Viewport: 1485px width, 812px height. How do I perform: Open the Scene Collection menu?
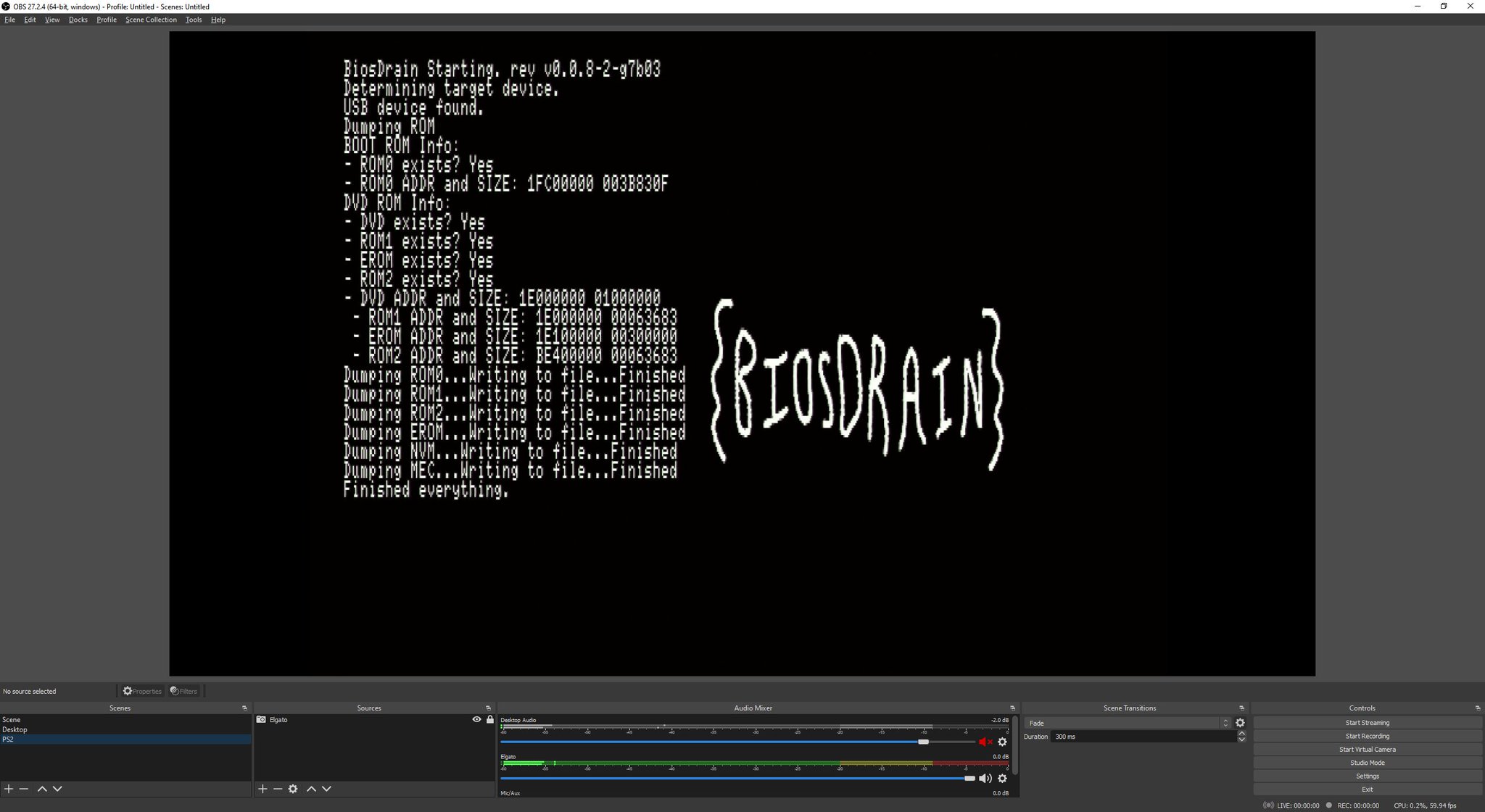coord(150,20)
